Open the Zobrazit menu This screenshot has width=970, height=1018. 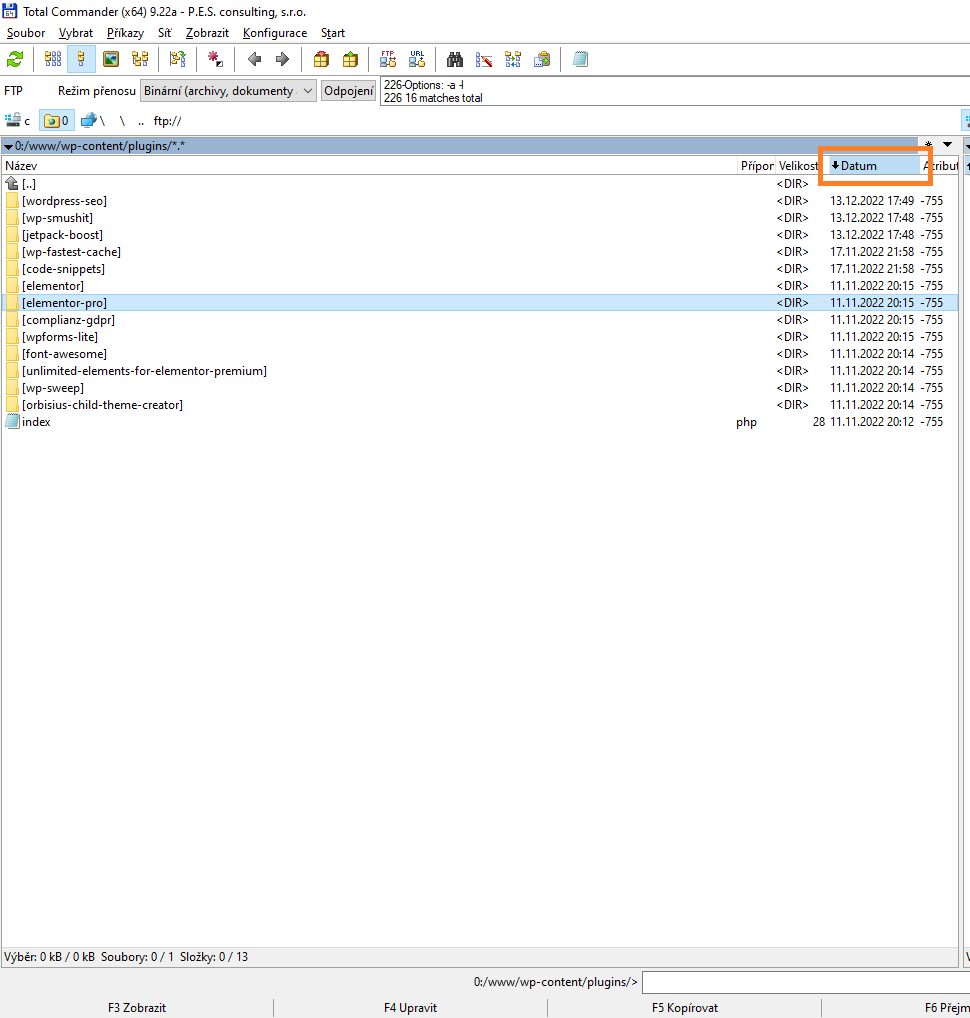[207, 33]
